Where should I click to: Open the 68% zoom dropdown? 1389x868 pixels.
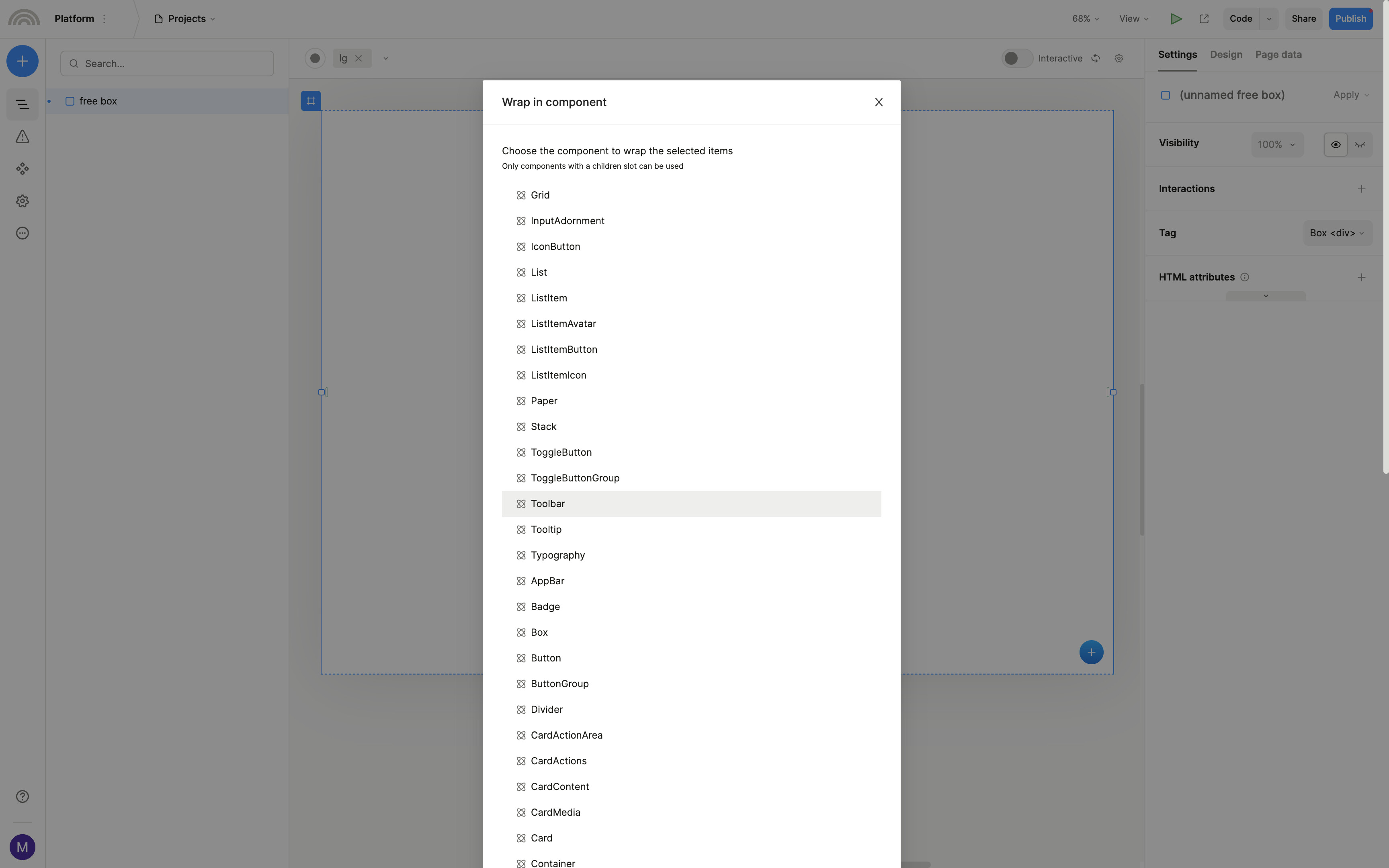coord(1085,19)
